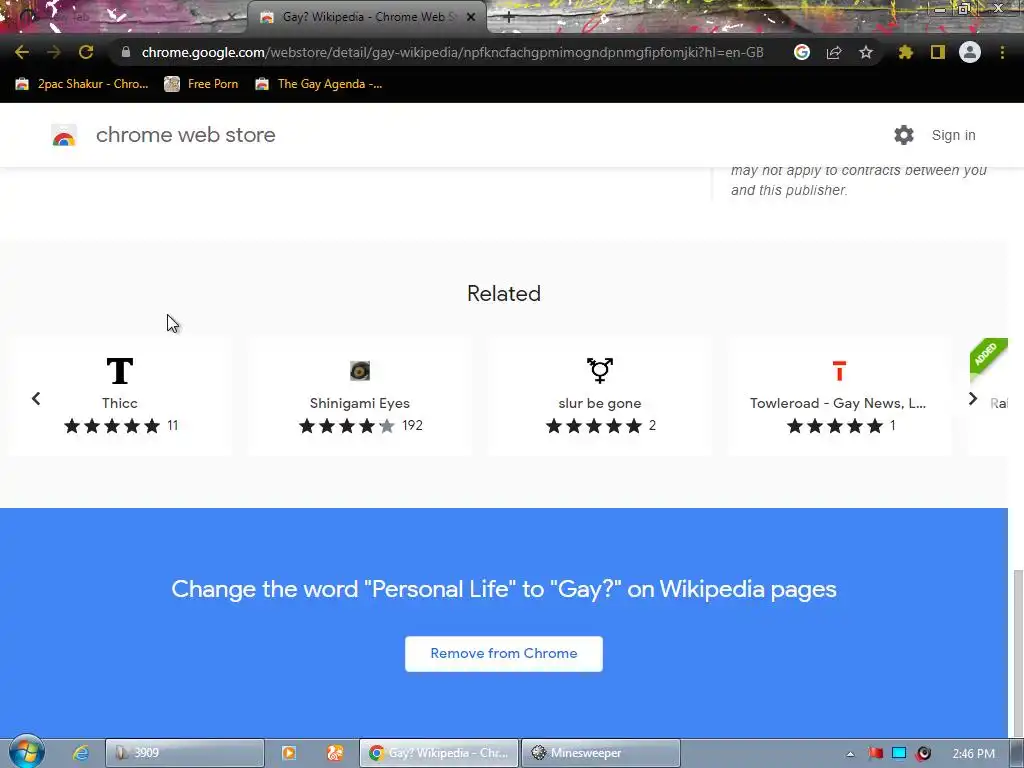Open The Gay Agenda bookmark

319,84
